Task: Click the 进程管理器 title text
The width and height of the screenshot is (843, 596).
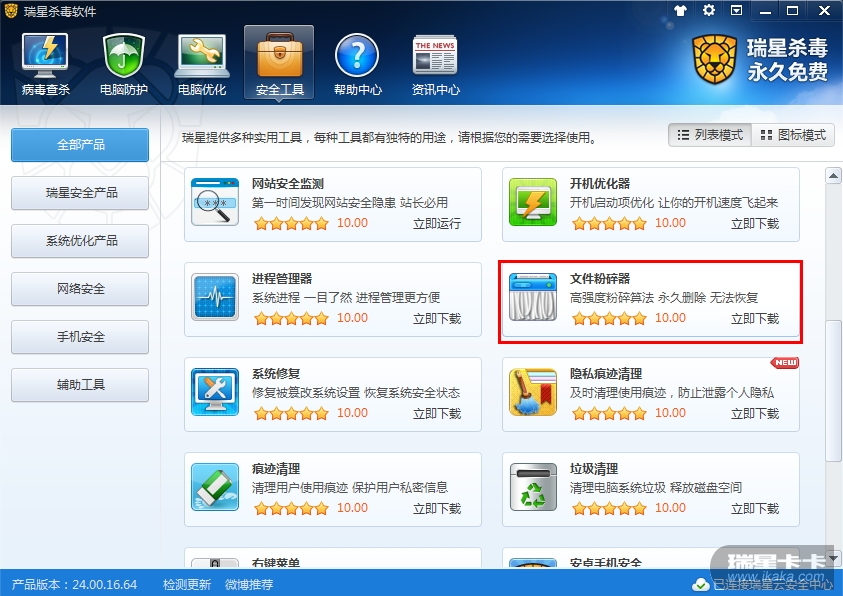Action: 282,279
